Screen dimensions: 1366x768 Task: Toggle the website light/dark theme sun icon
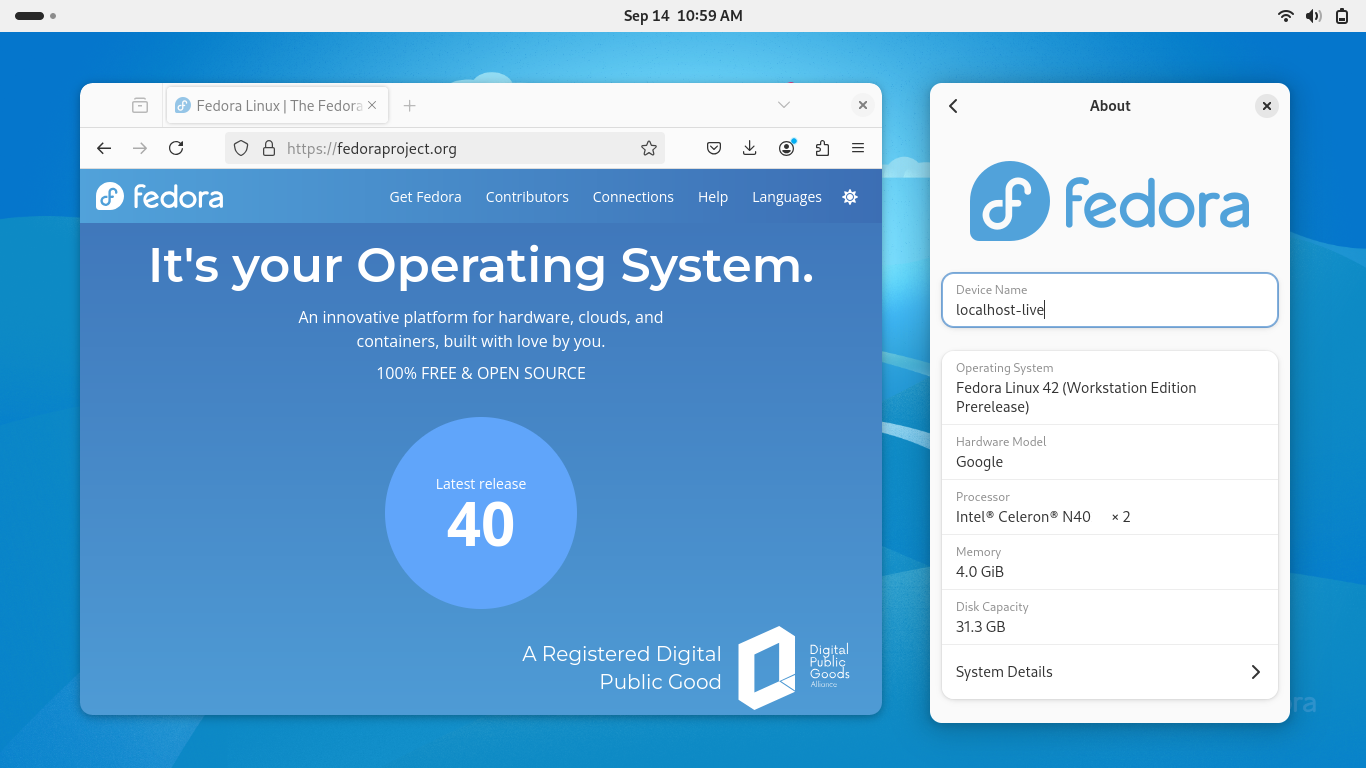[850, 197]
